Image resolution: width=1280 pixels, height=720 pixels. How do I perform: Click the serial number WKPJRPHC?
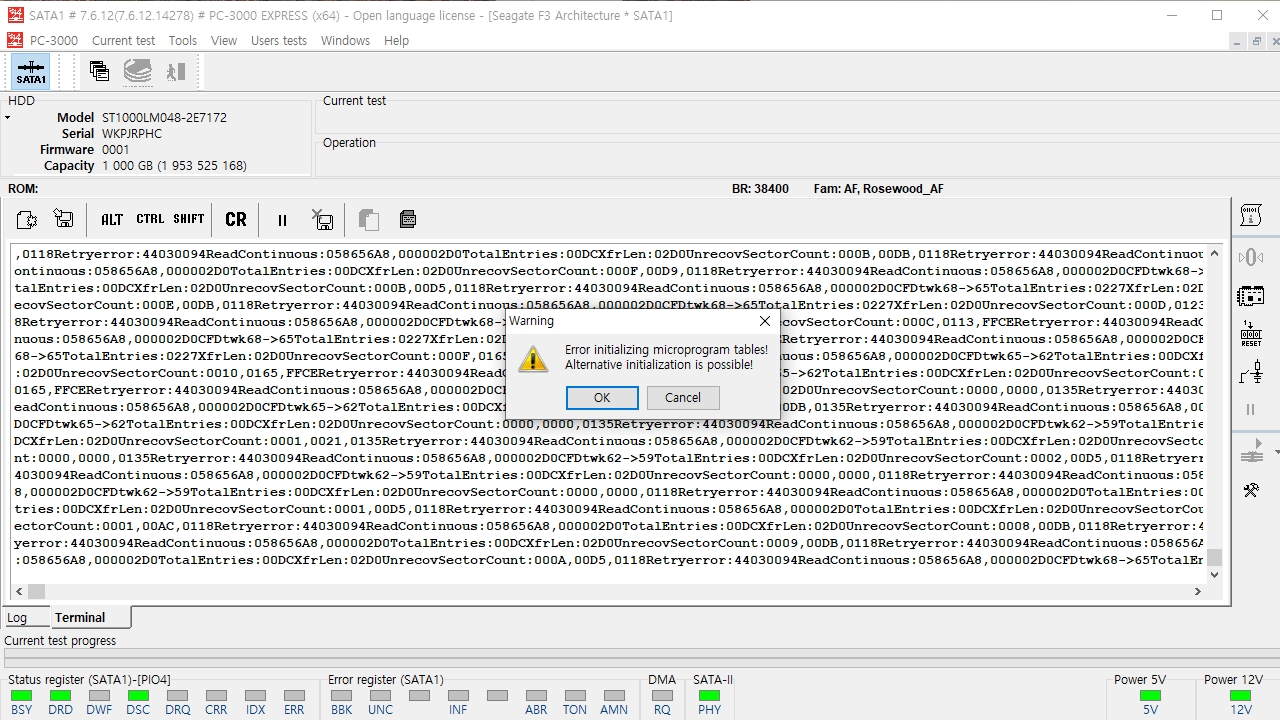132,134
